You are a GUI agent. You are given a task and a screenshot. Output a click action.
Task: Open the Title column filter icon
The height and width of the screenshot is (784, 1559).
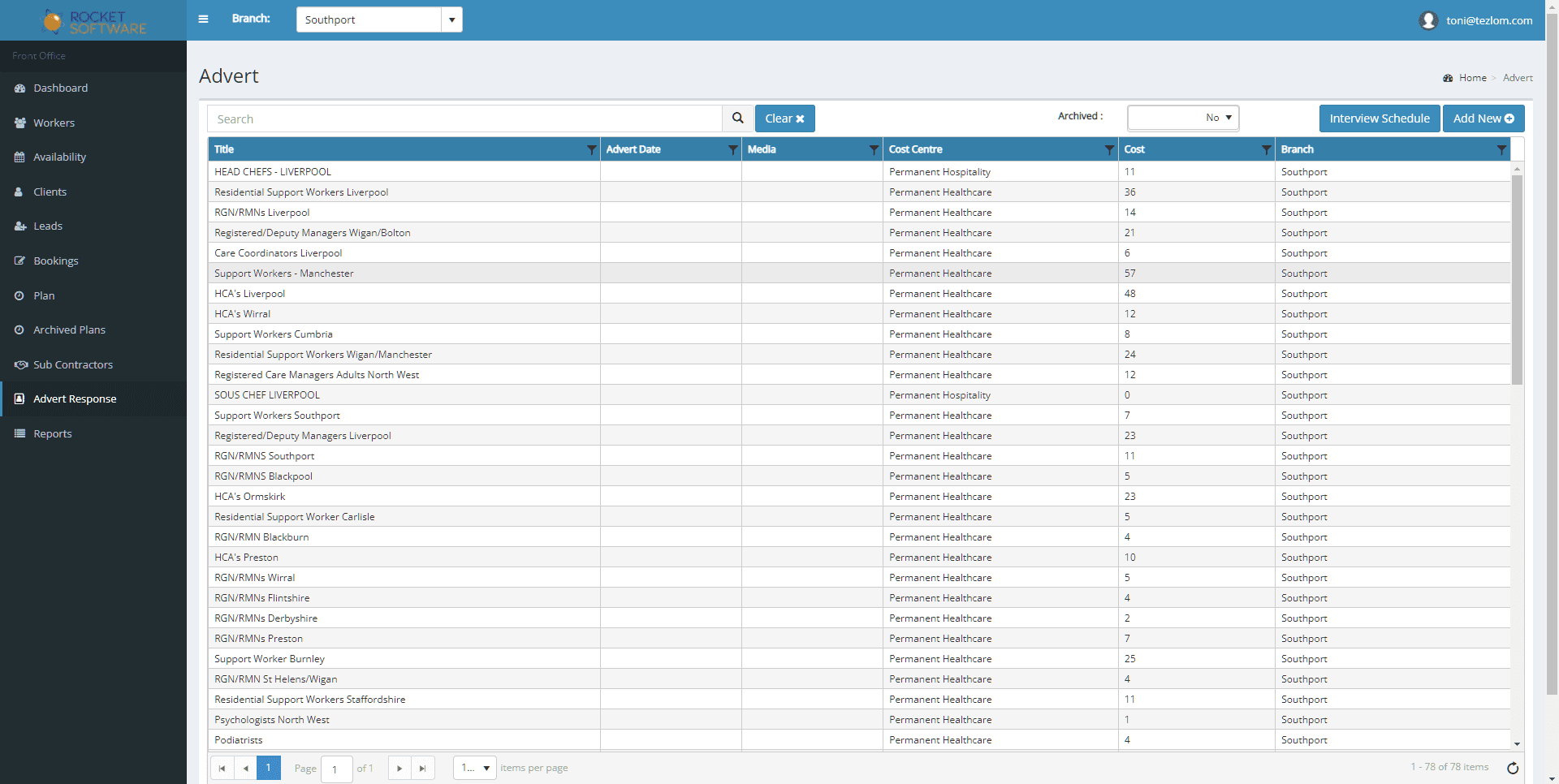[591, 149]
